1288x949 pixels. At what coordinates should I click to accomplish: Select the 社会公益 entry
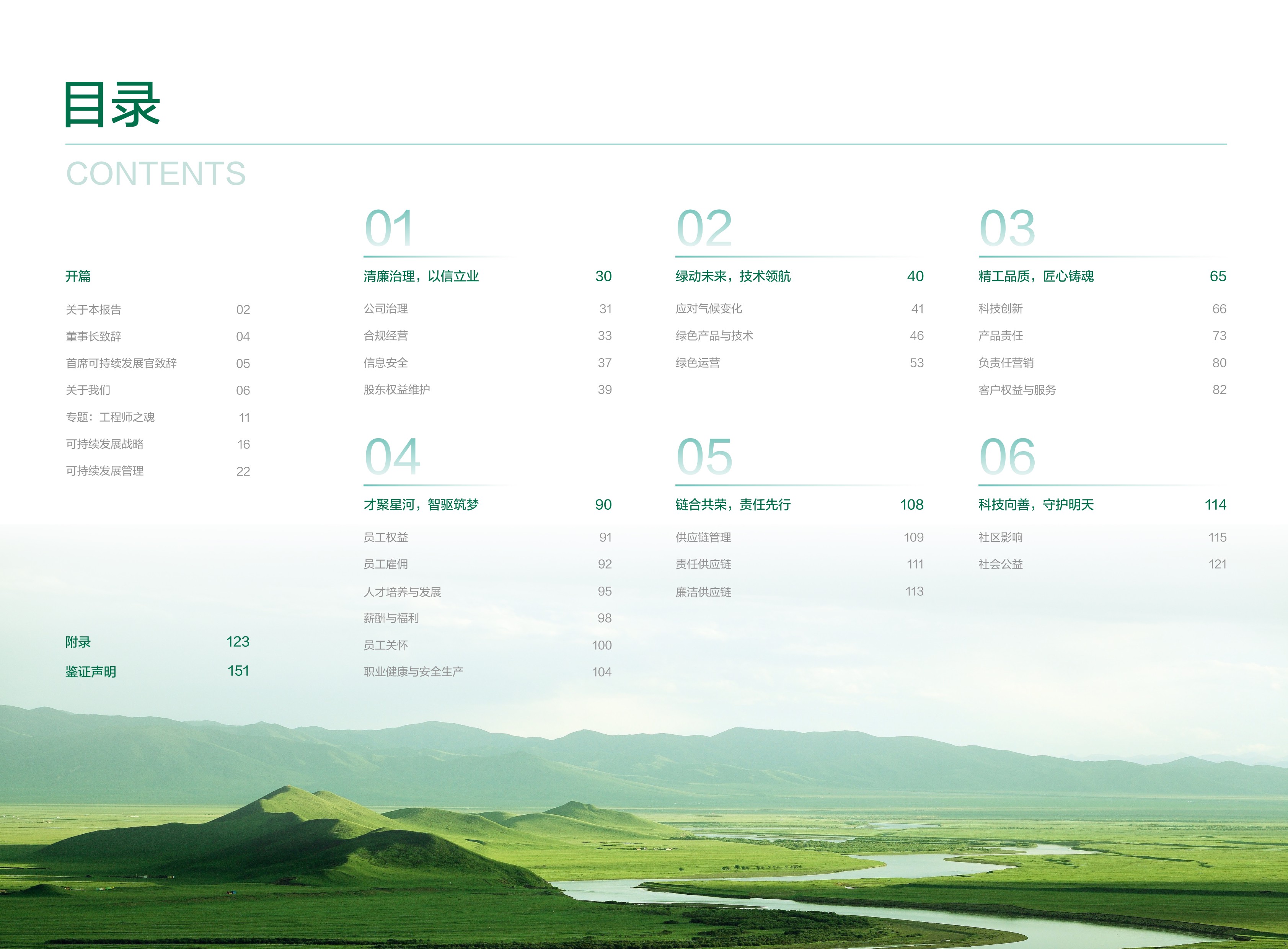1001,564
